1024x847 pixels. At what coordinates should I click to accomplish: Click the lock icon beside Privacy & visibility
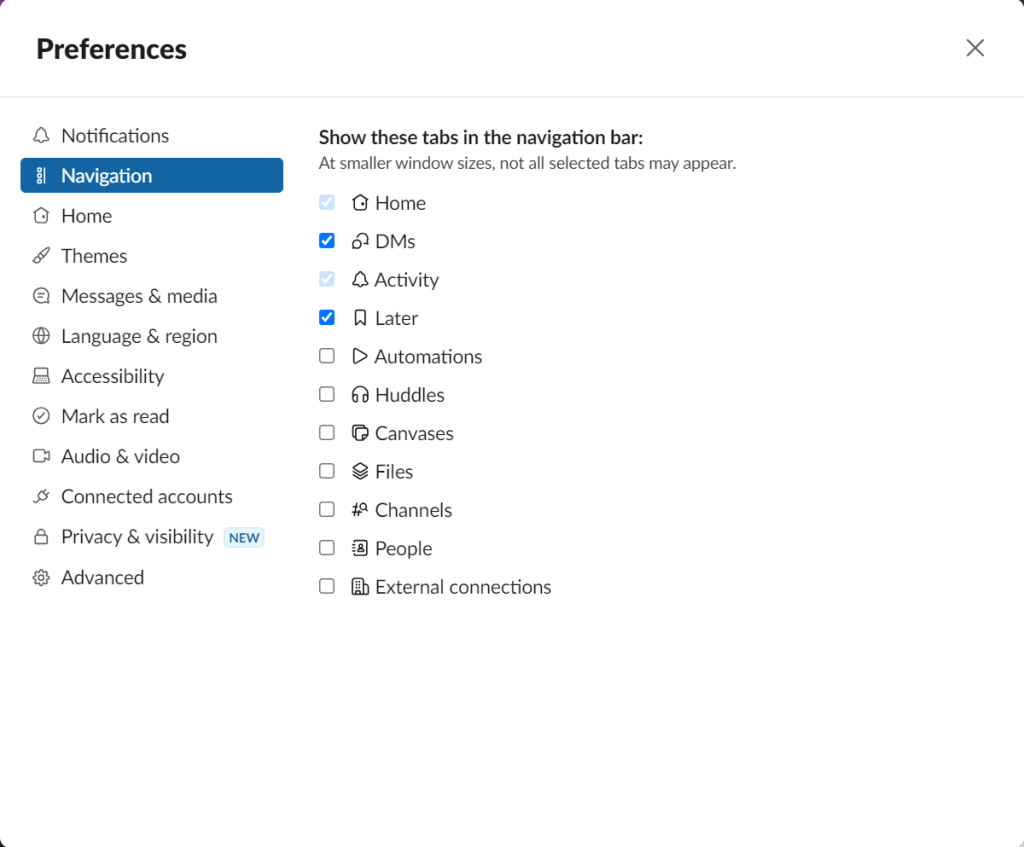[x=40, y=536]
